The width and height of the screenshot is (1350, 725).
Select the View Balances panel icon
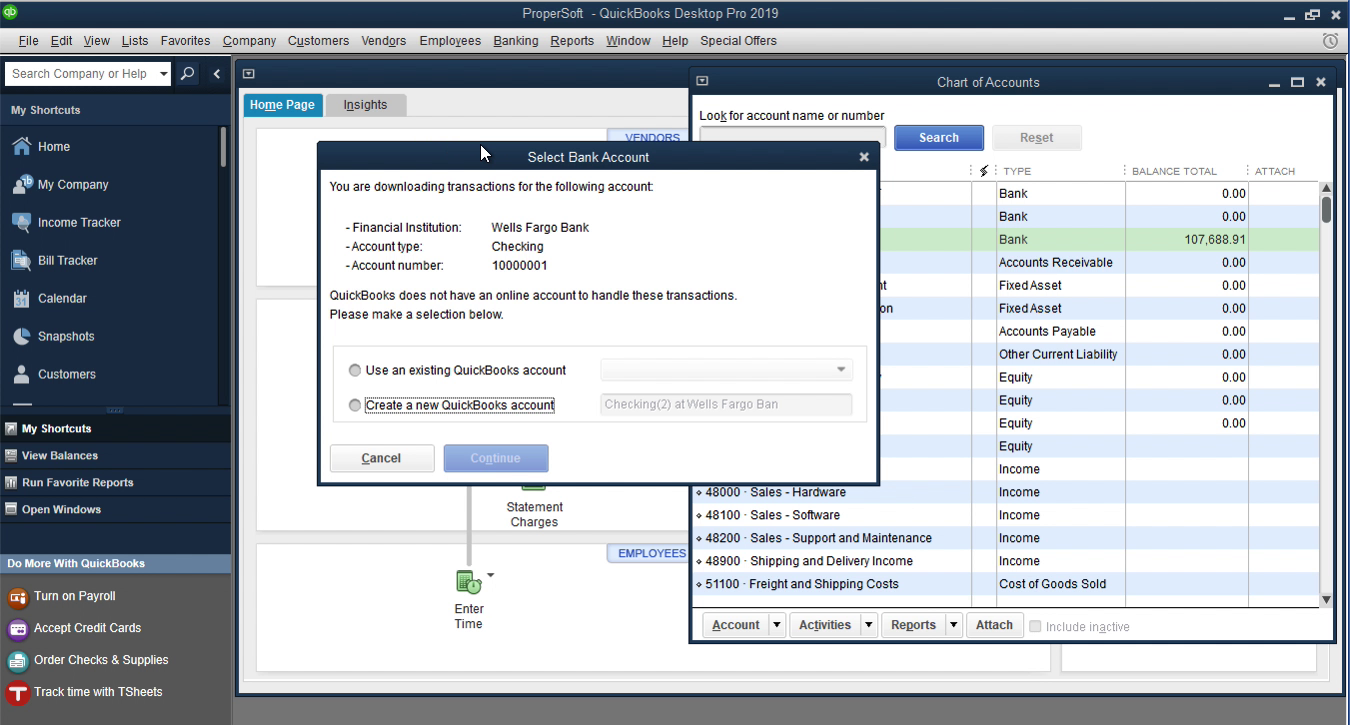[11, 456]
